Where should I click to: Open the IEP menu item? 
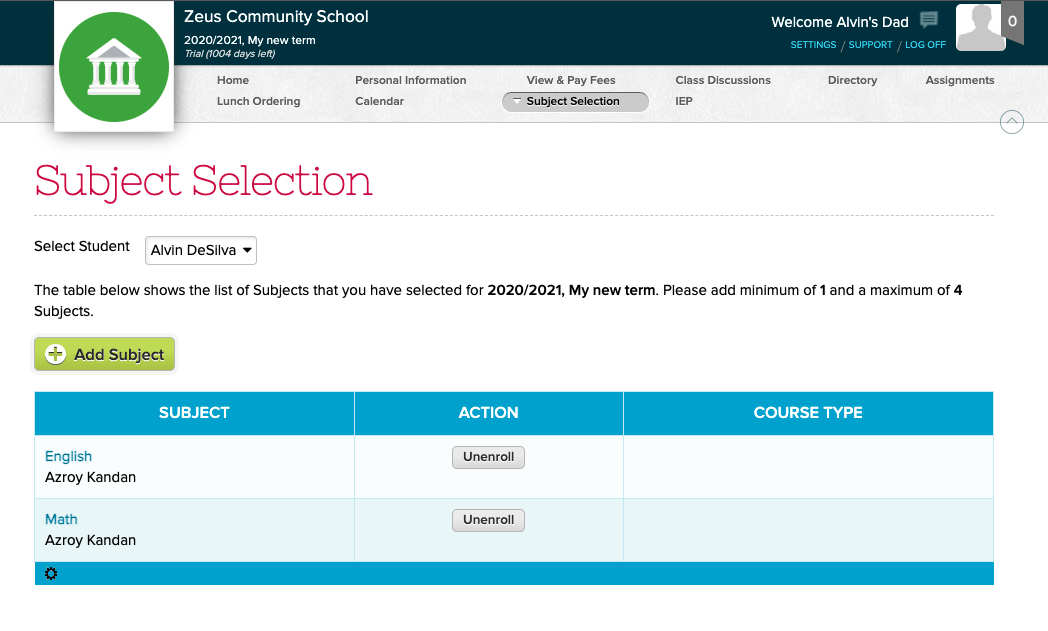(x=684, y=101)
